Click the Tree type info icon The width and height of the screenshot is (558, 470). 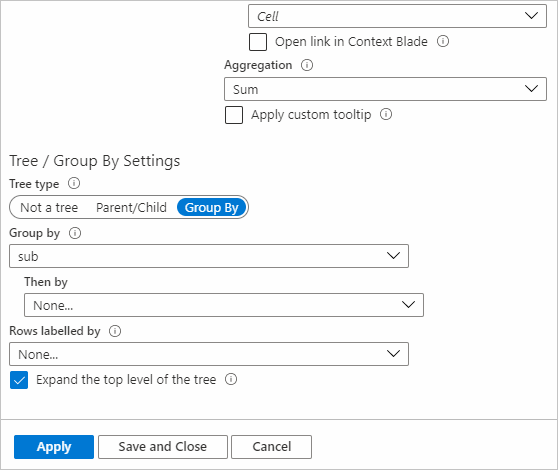coord(74,184)
